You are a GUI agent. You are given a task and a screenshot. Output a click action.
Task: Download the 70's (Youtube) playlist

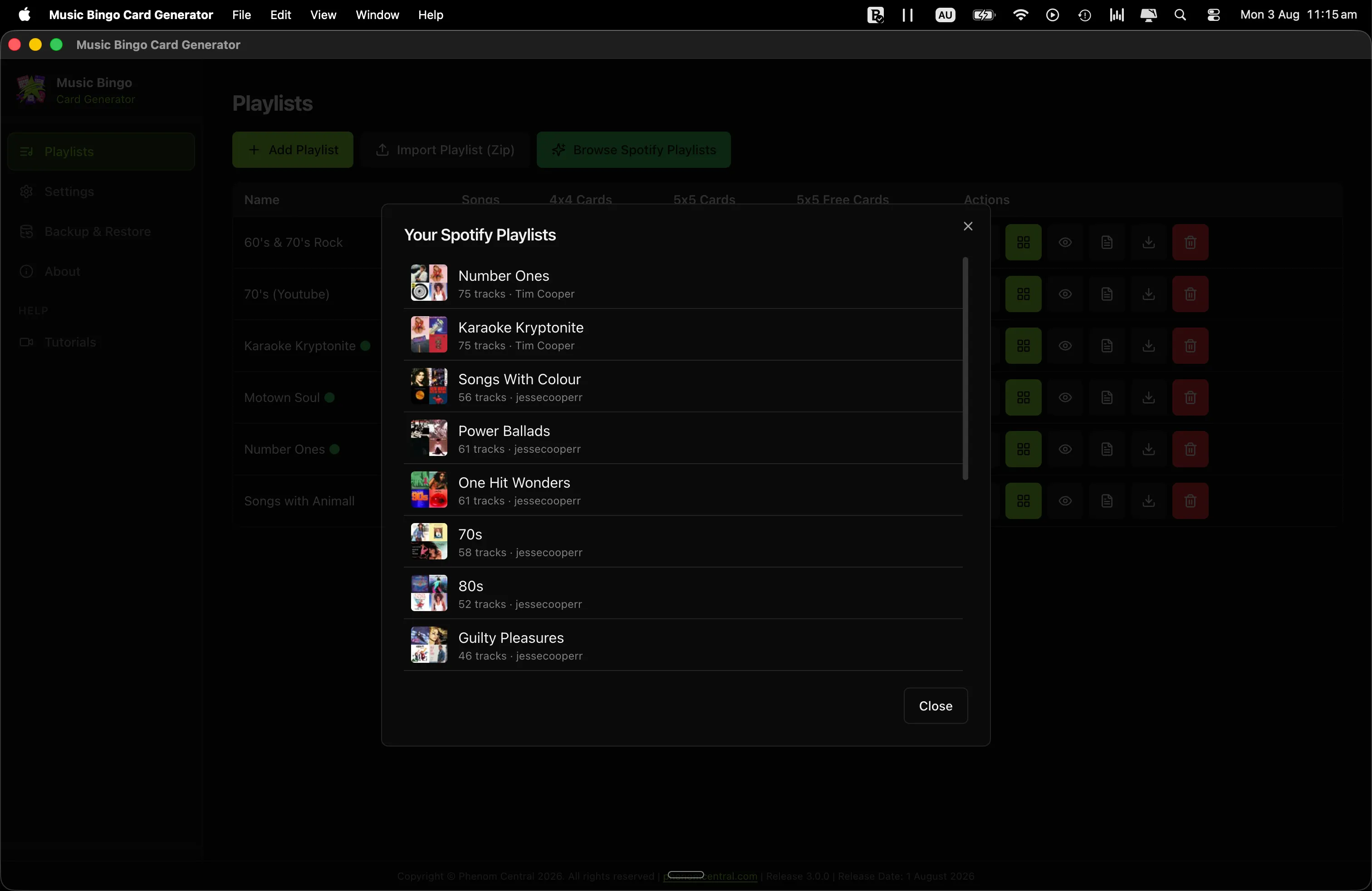point(1148,294)
